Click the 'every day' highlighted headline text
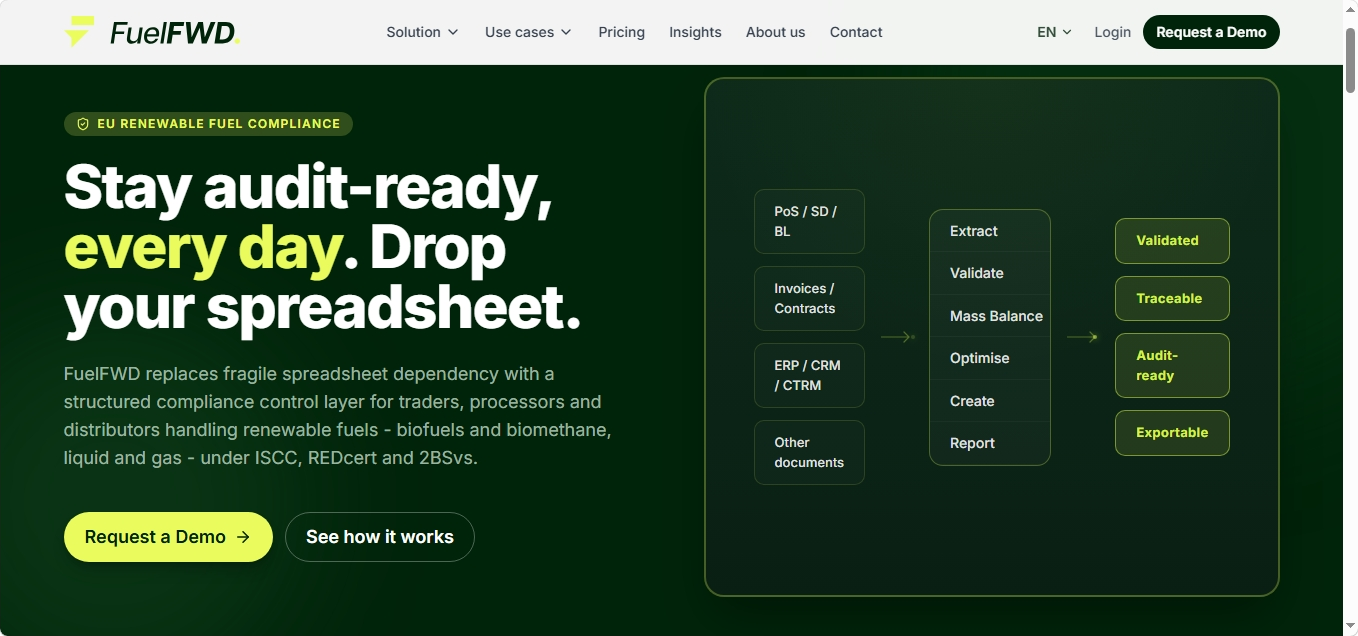Viewport: 1358px width, 636px height. pos(204,248)
